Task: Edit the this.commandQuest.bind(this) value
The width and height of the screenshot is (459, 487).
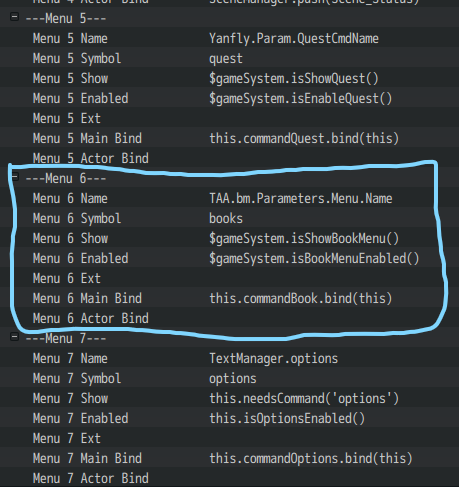Action: pos(304,138)
